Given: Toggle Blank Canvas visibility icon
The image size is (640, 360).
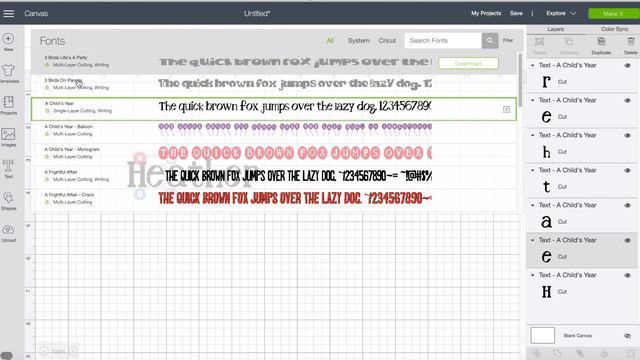Looking at the screenshot, I should pos(627,336).
